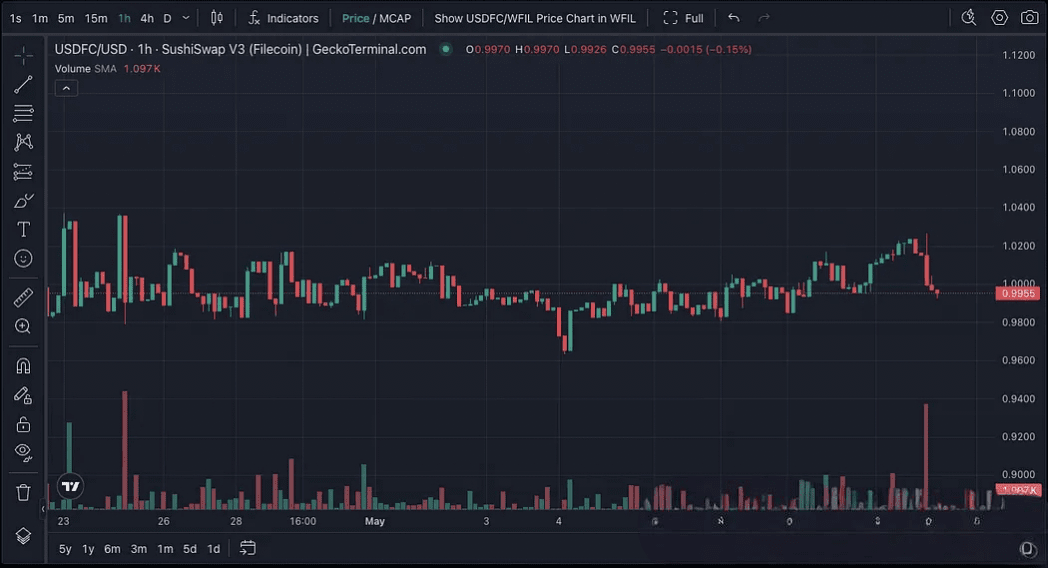1048x568 pixels.
Task: Take a chart snapshot with camera icon
Action: point(1030,18)
